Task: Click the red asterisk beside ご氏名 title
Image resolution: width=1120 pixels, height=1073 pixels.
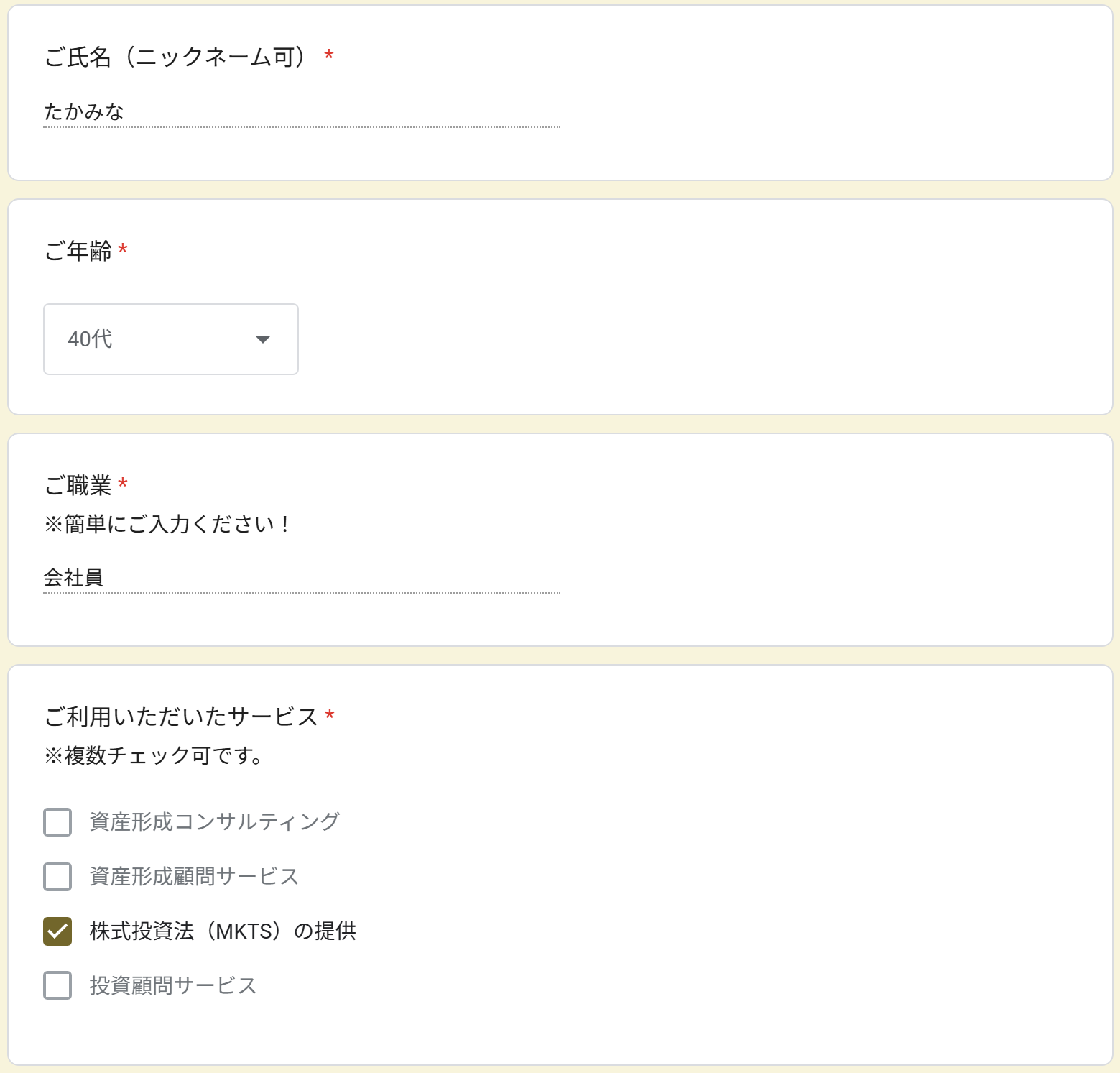Action: (x=329, y=55)
